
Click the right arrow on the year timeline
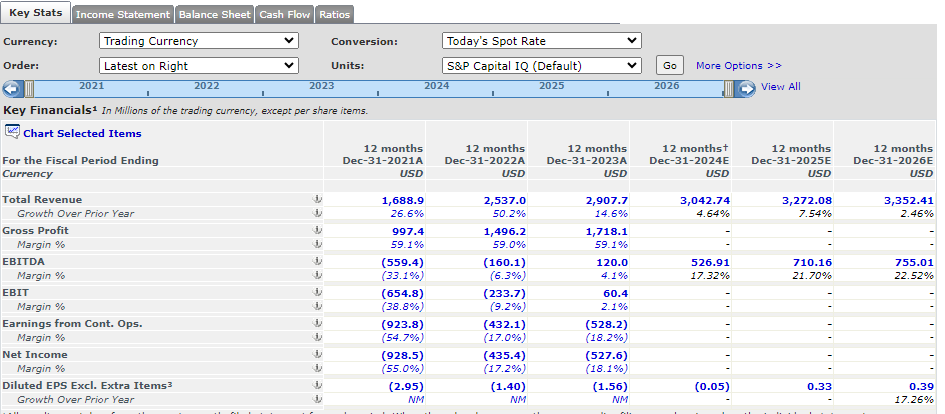click(745, 89)
